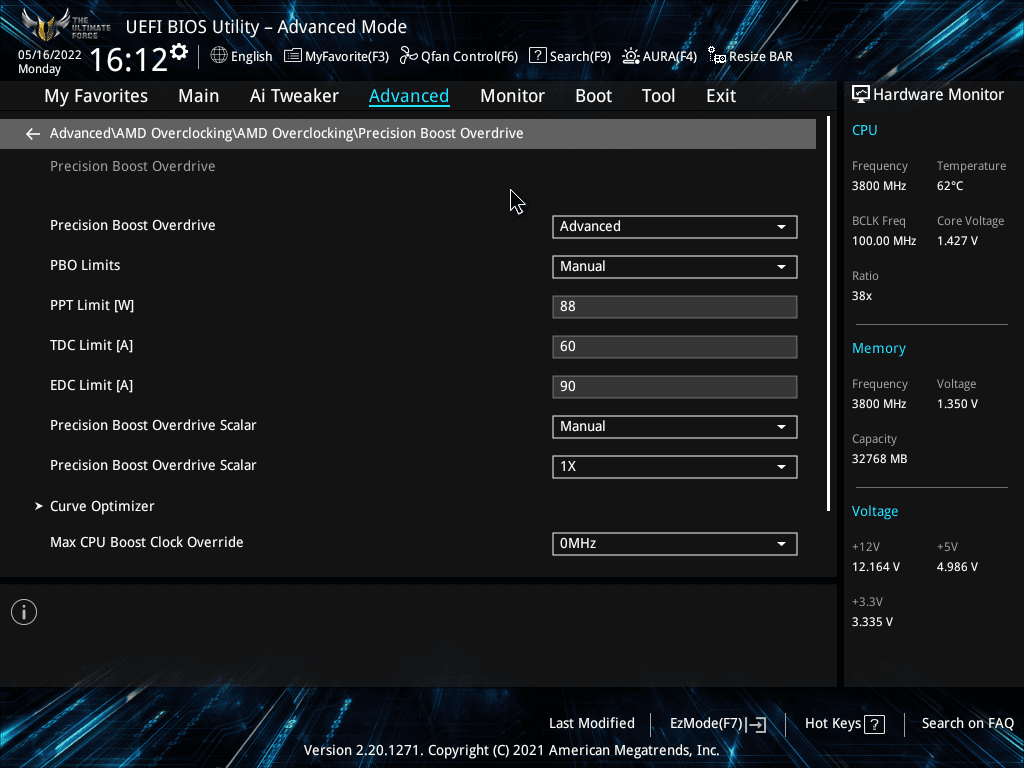Select the EDC Limit [A] label
Screen dimensions: 1024x768
91,385
